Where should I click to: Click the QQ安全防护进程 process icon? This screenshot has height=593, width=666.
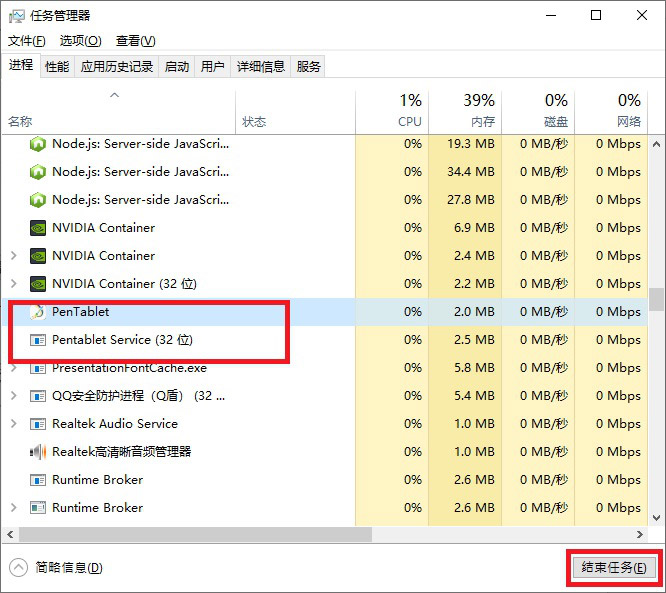pyautogui.click(x=38, y=396)
